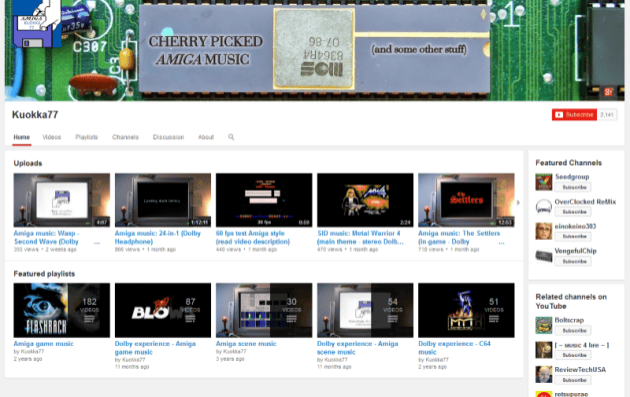Open the Blow playlist thumbnail with 87 videos
Screen dimensions: 630x397
click(x=163, y=310)
